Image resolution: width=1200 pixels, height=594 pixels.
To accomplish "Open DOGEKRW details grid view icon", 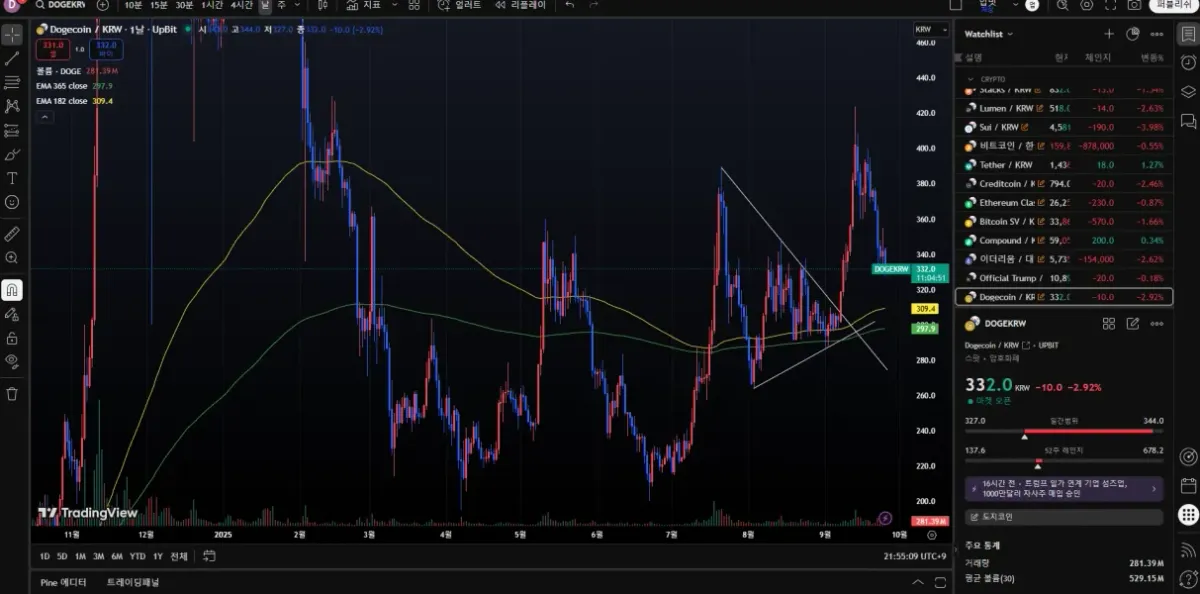I will [x=1108, y=324].
